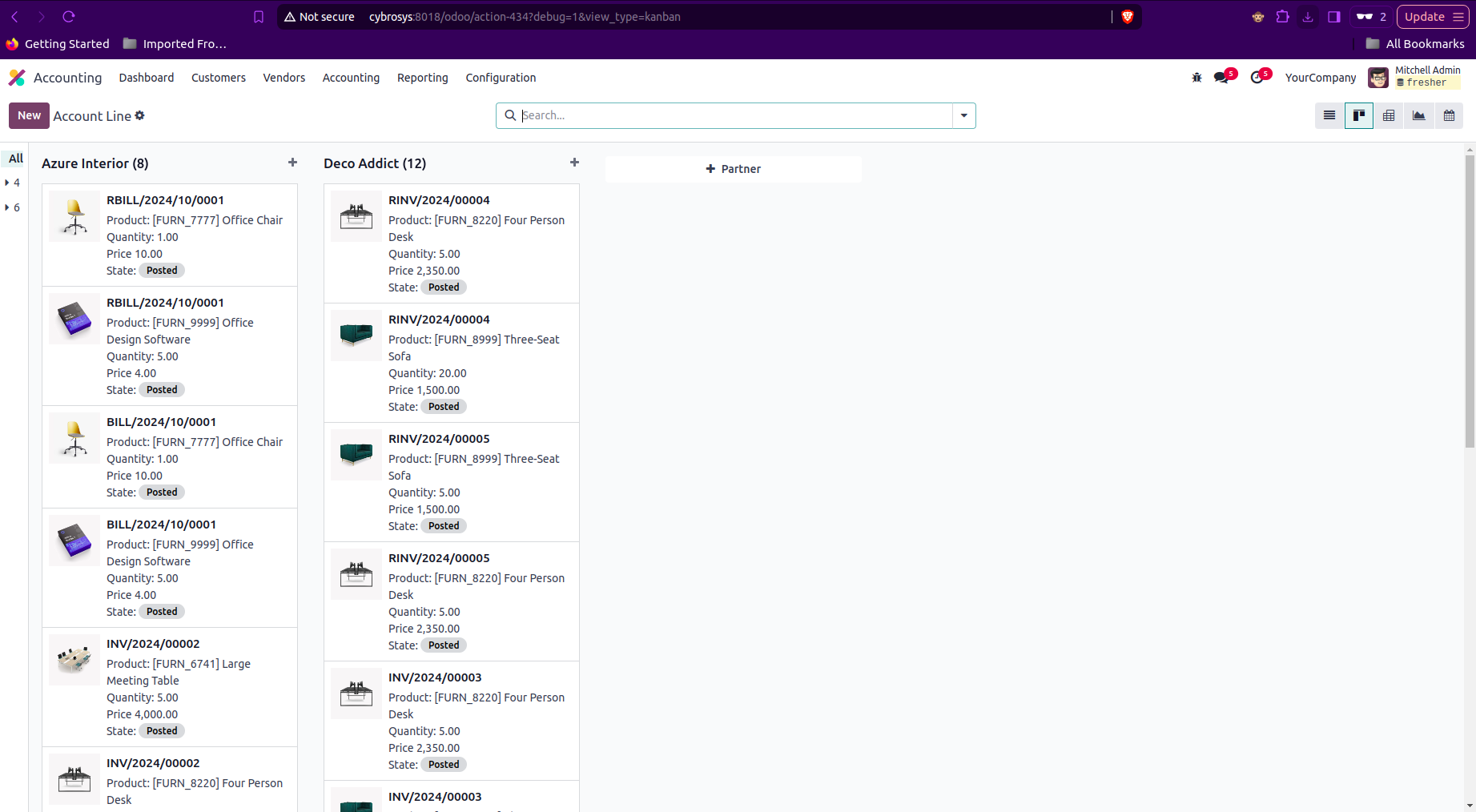Image resolution: width=1476 pixels, height=812 pixels.
Task: Click the private window glasses indicator
Action: click(x=1371, y=17)
